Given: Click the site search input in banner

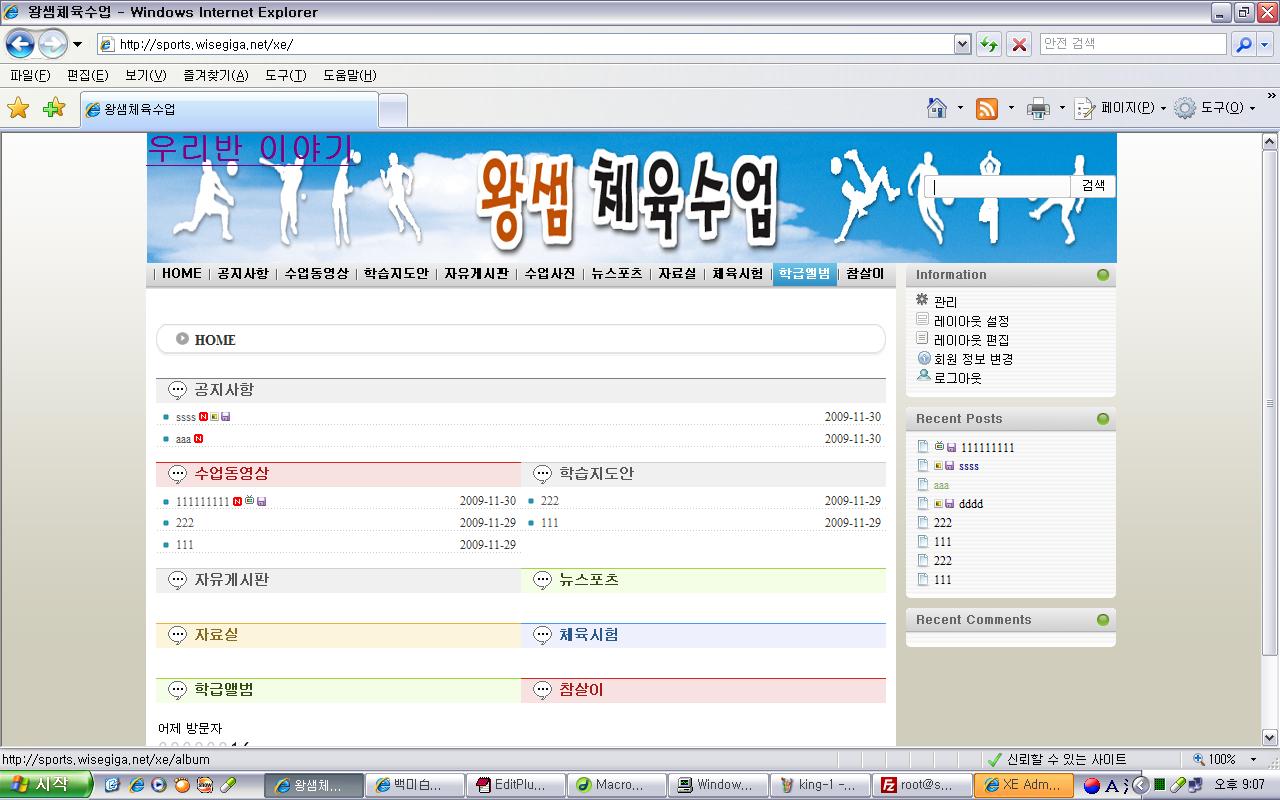Looking at the screenshot, I should coord(997,186).
